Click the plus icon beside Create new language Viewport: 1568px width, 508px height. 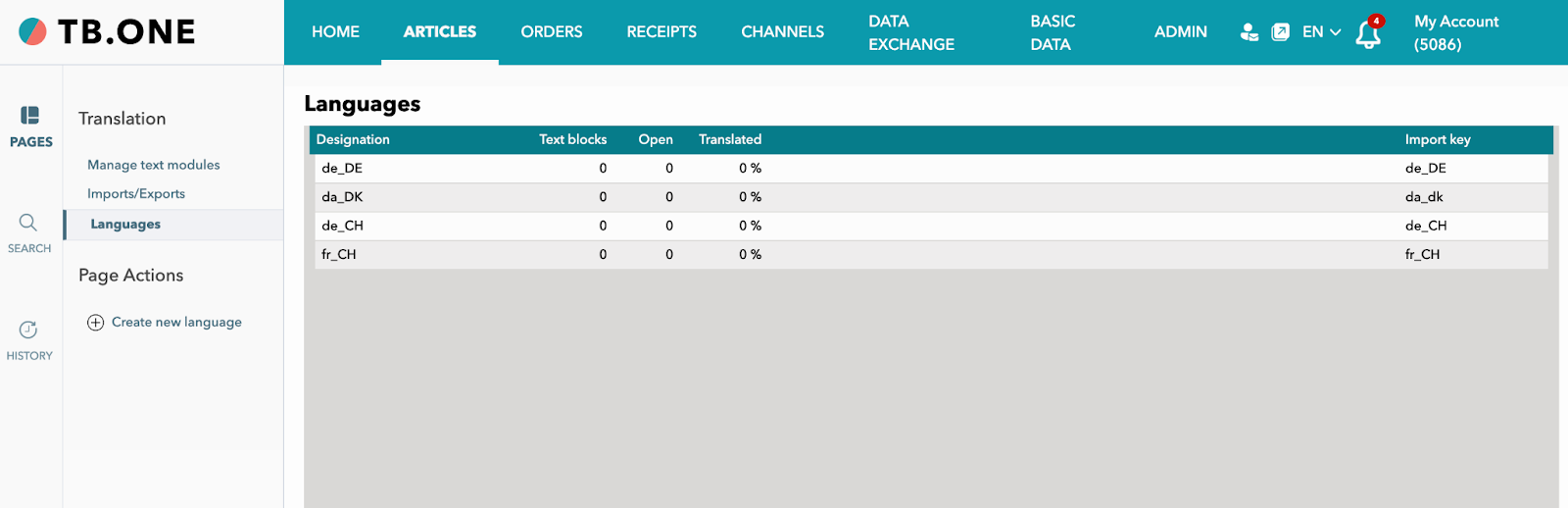click(x=95, y=323)
